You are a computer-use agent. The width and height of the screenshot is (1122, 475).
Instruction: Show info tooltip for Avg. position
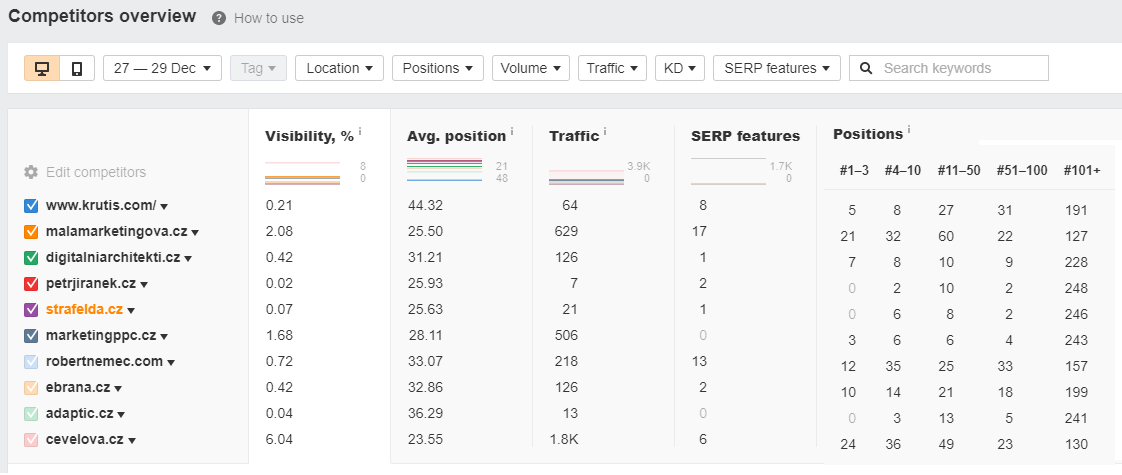(512, 132)
